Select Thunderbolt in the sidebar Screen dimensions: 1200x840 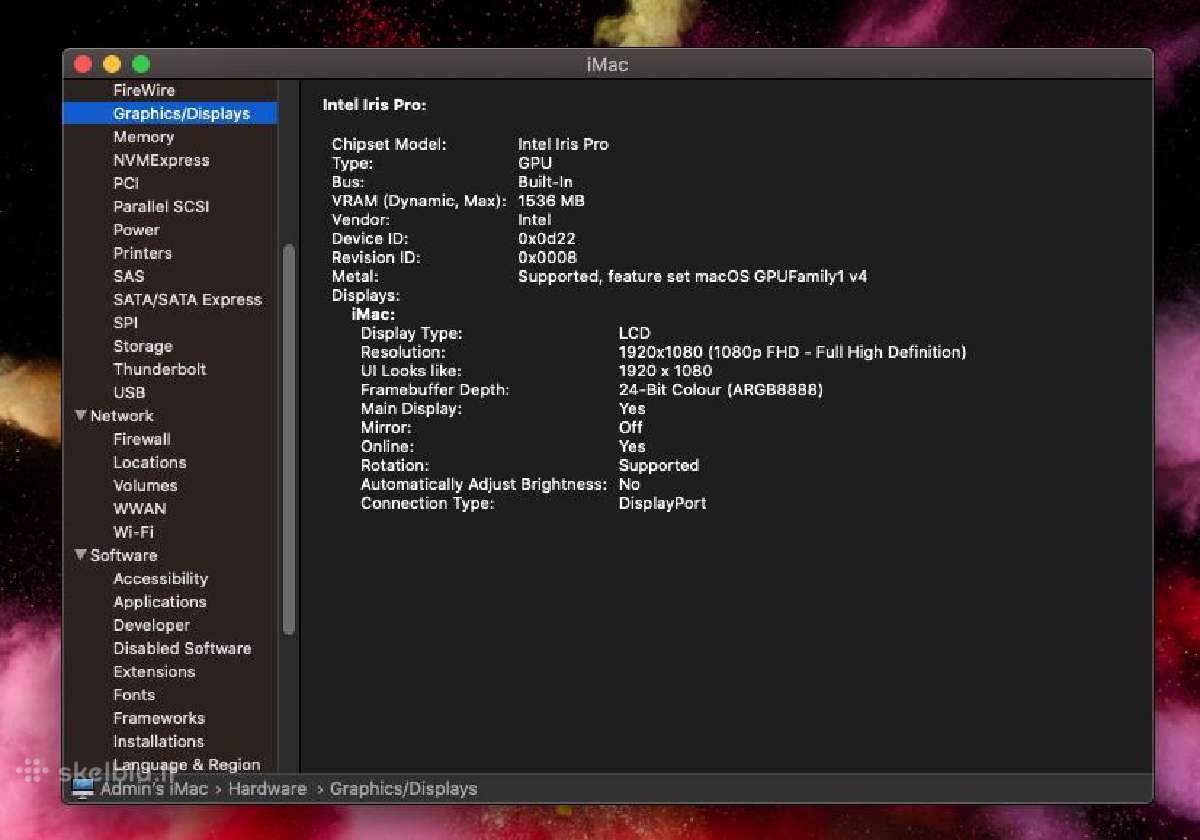click(x=159, y=369)
